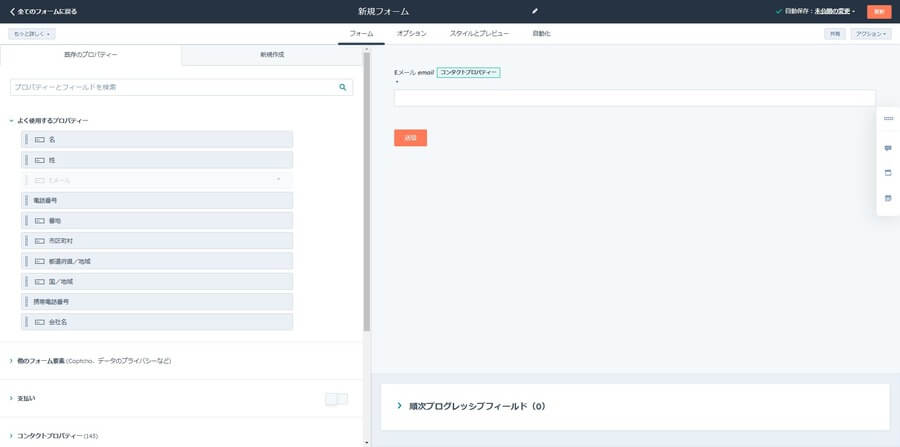
Task: Click the speech bubble icon in right sidebar
Action: pyautogui.click(x=888, y=148)
